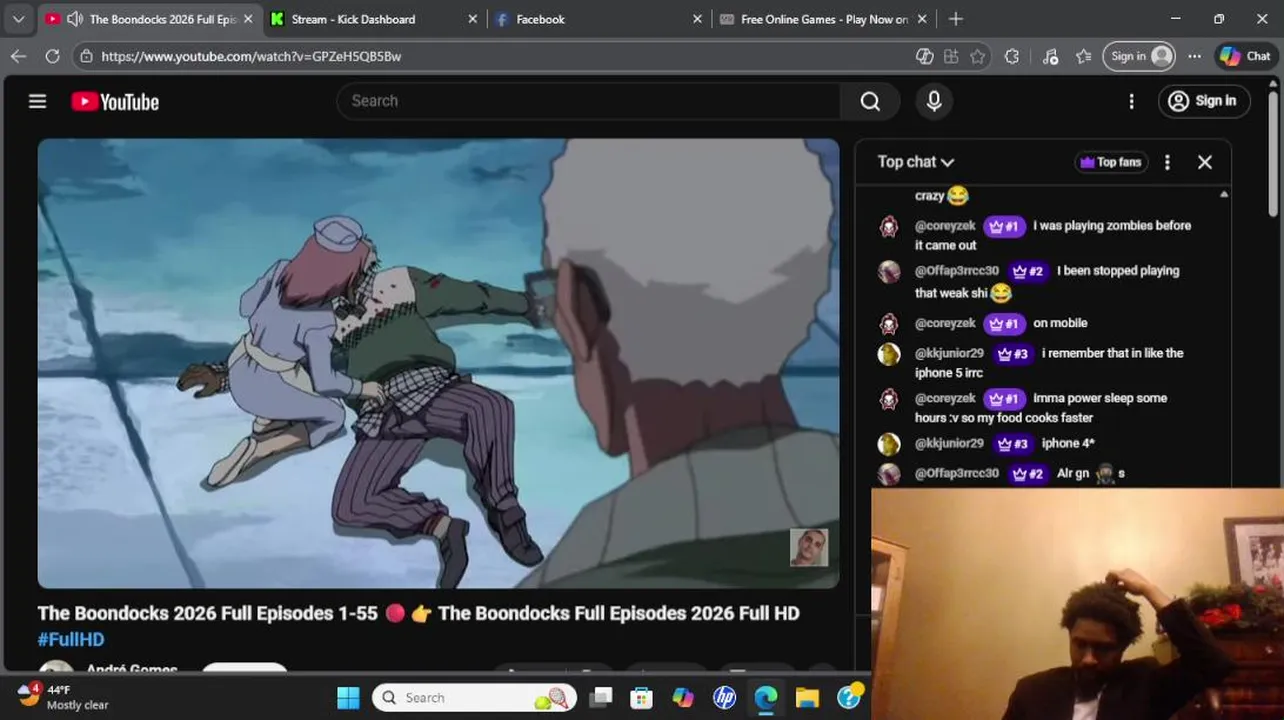The height and width of the screenshot is (720, 1284).
Task: Open Get Help icon on taskbar
Action: pos(849,698)
